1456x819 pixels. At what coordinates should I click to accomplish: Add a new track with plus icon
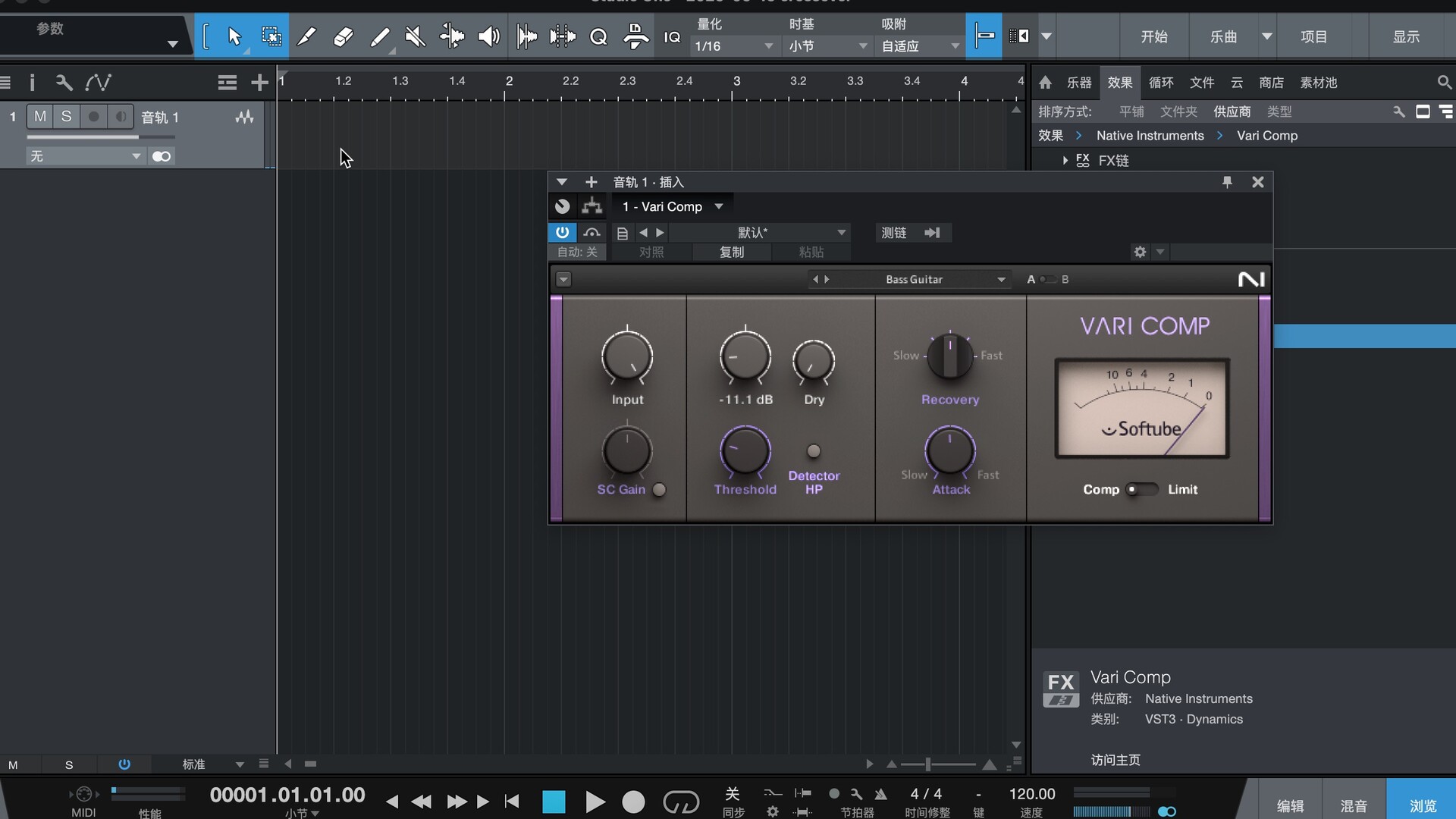[x=259, y=82]
